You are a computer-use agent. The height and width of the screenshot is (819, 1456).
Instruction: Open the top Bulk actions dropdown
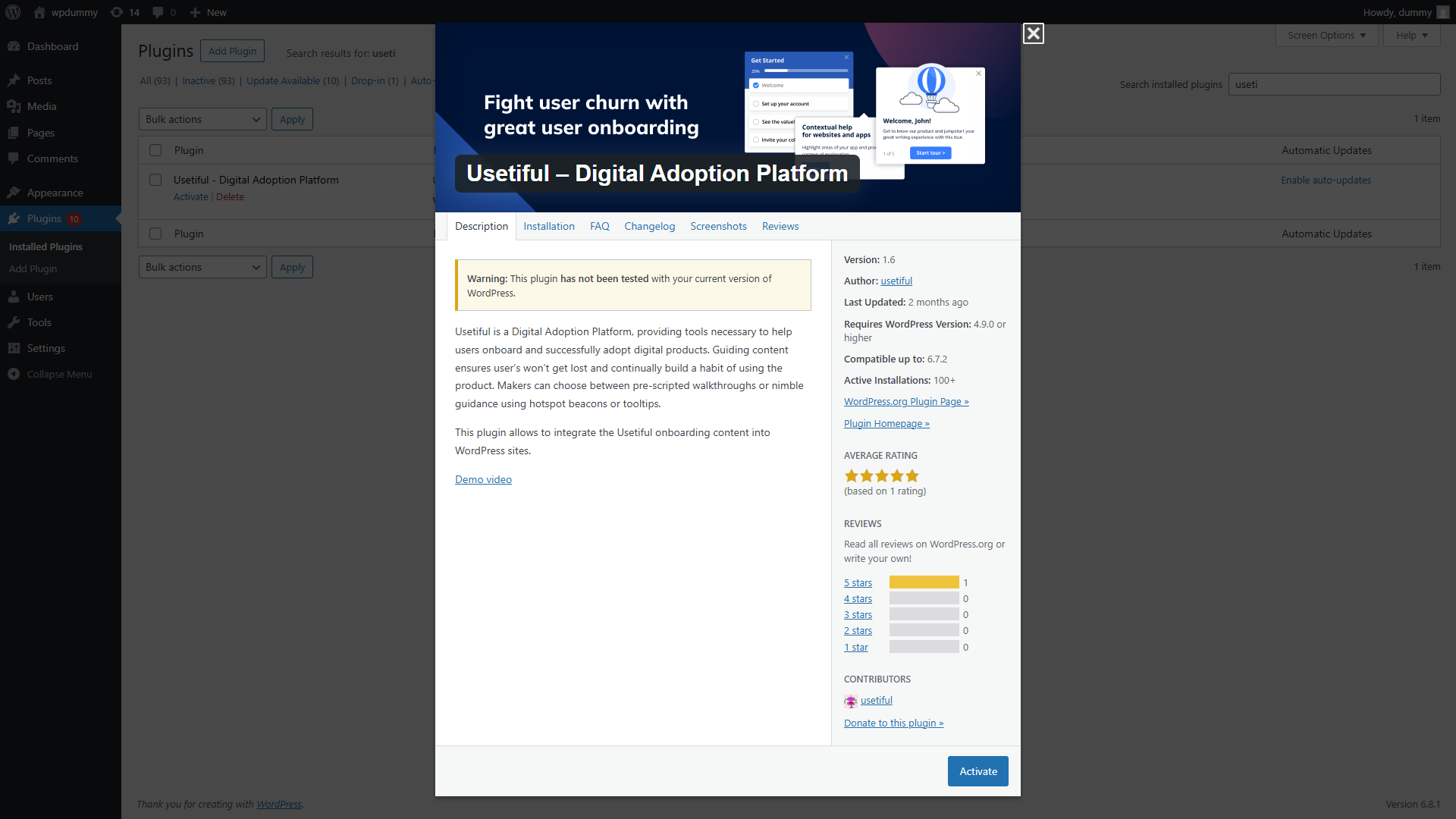click(x=202, y=119)
